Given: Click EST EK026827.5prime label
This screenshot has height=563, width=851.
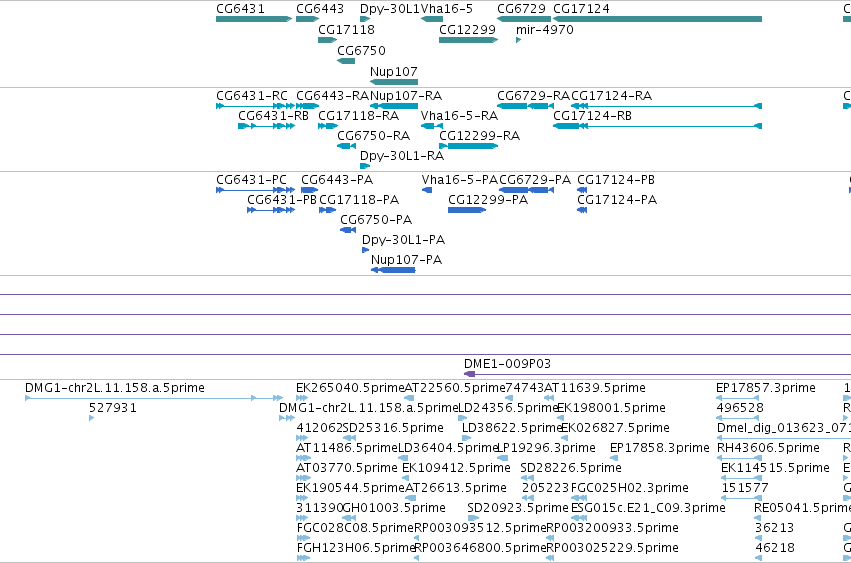Looking at the screenshot, I should (615, 428).
